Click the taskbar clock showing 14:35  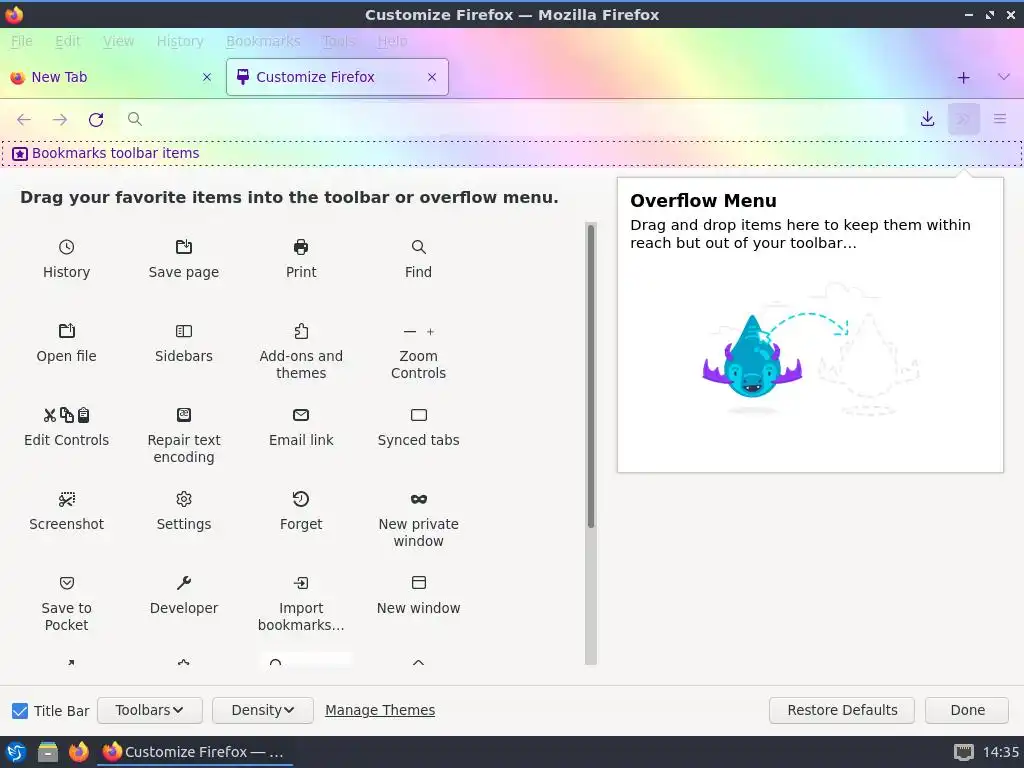(x=1000, y=752)
